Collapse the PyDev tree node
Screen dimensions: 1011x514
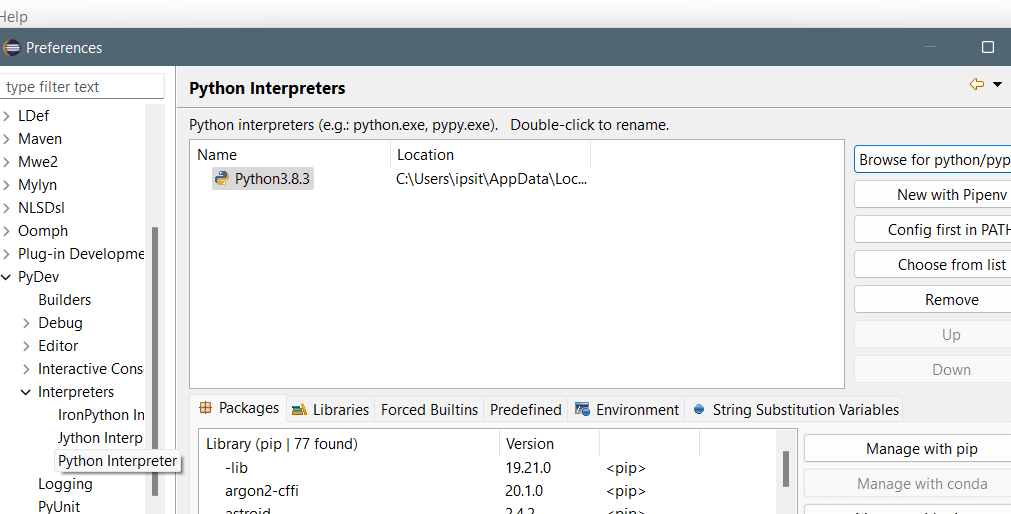[7, 277]
